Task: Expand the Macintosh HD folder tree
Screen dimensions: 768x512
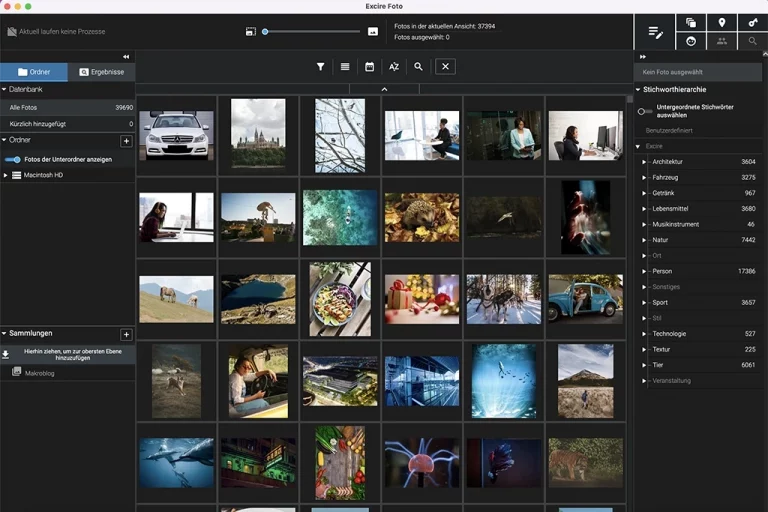Action: (x=6, y=175)
